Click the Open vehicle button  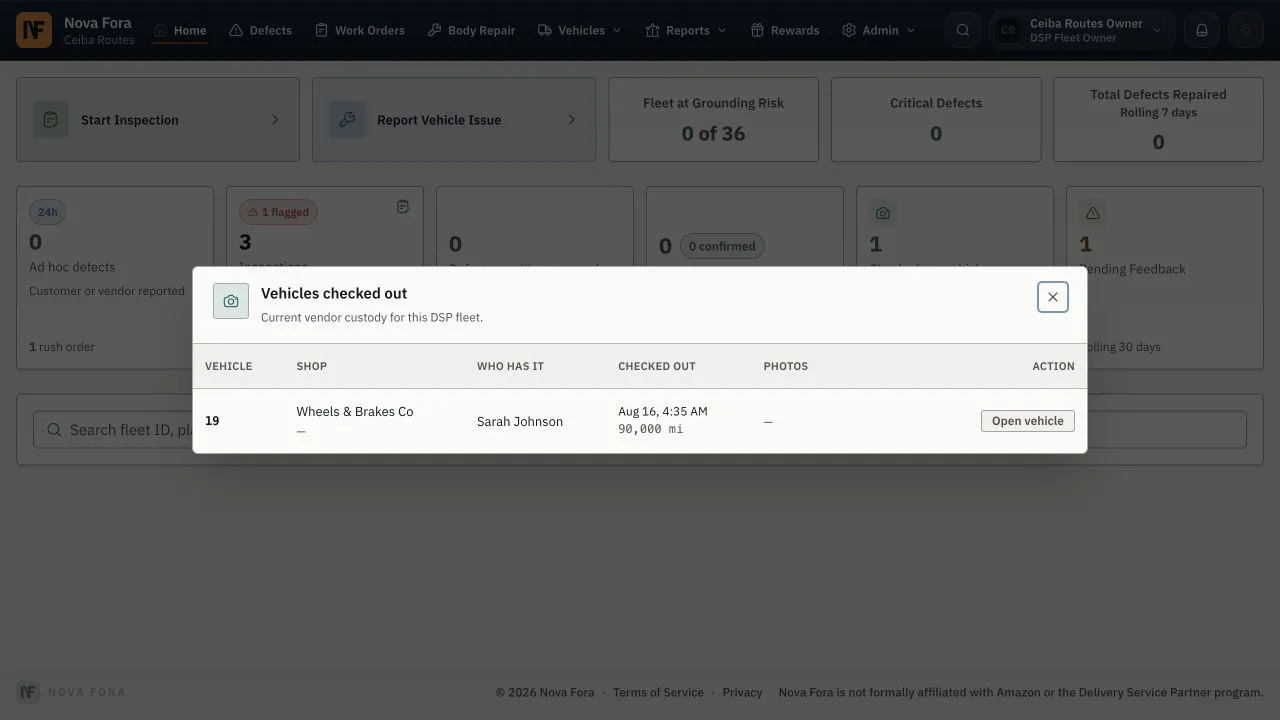click(1028, 421)
